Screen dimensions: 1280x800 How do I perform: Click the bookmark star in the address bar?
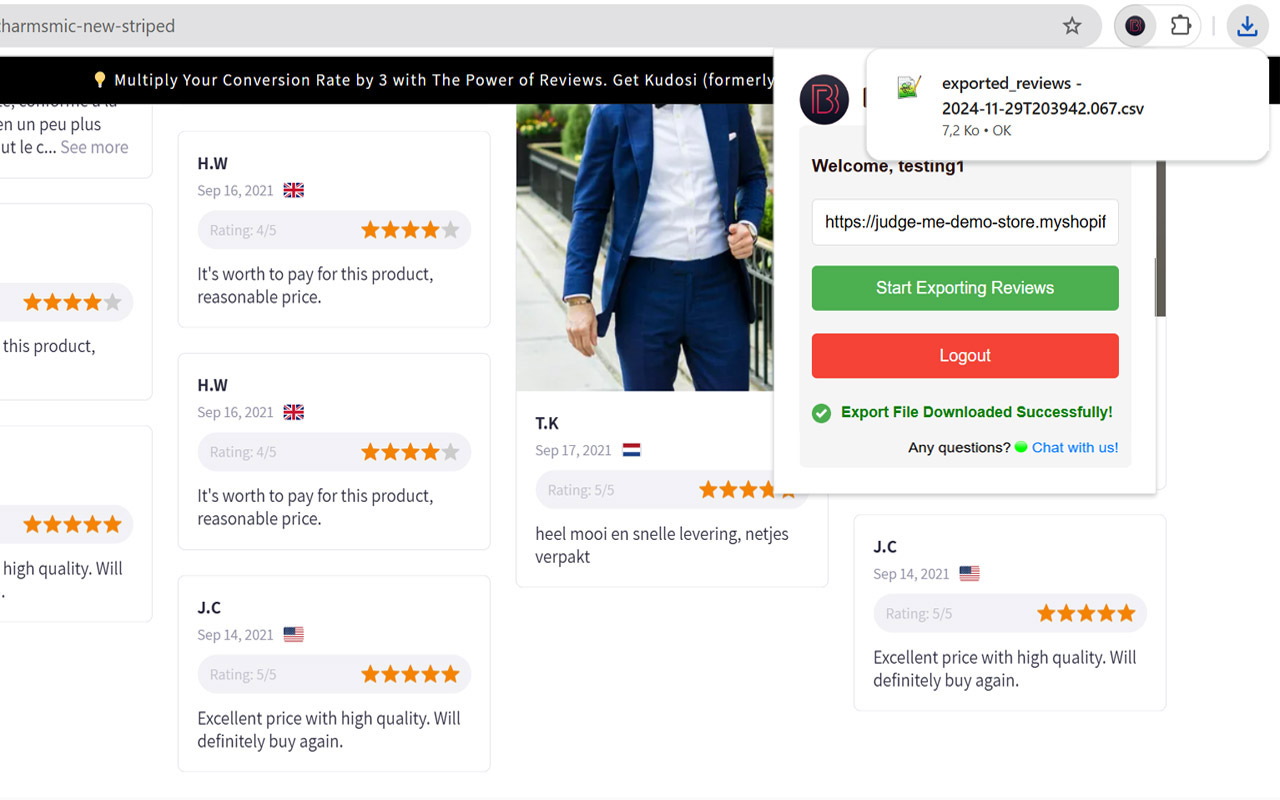pyautogui.click(x=1072, y=26)
